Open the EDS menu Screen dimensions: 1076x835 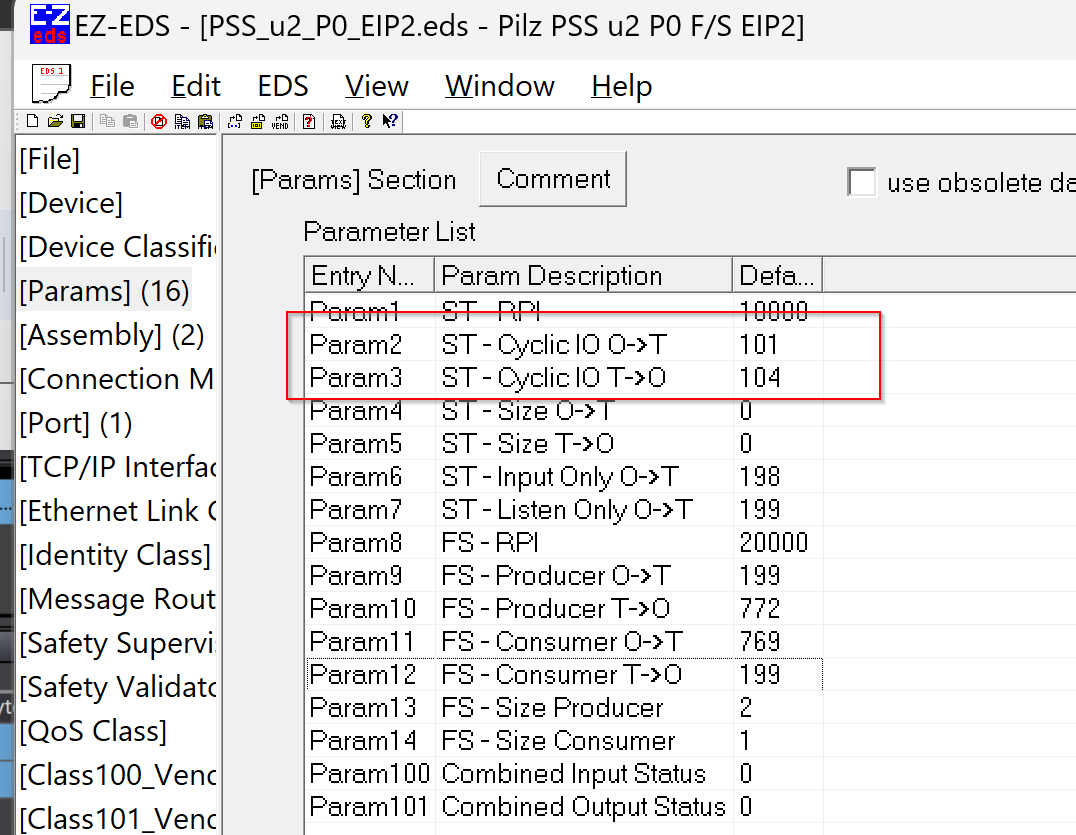click(283, 86)
